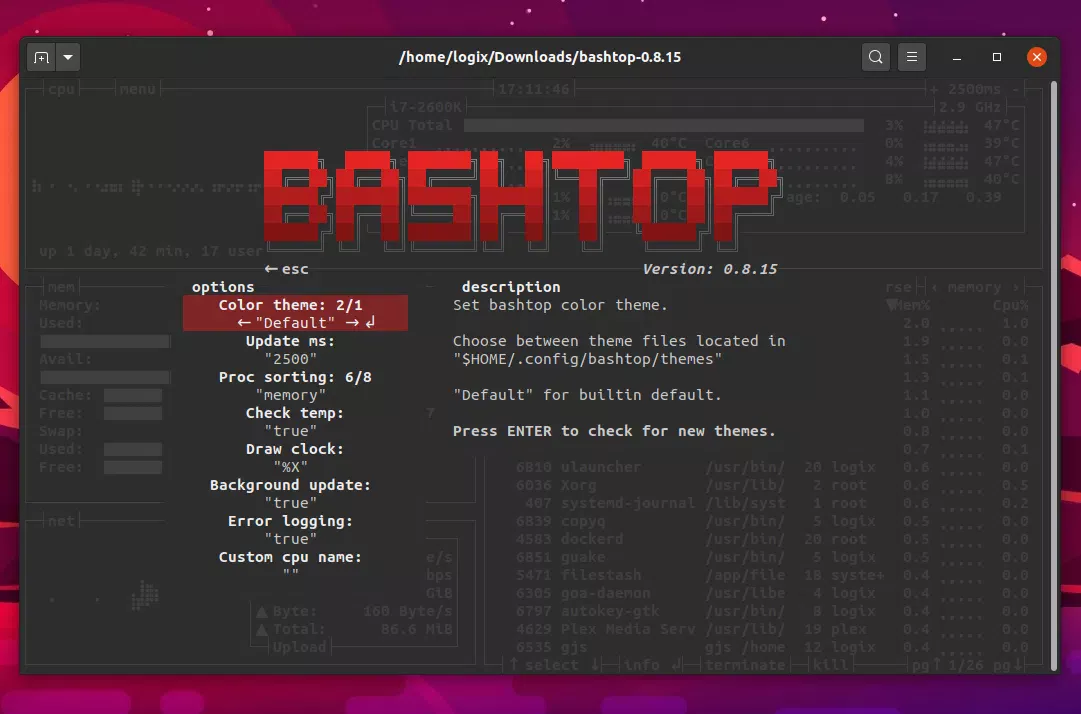Toggle the Check temp setting
This screenshot has width=1081, height=714.
[293, 413]
